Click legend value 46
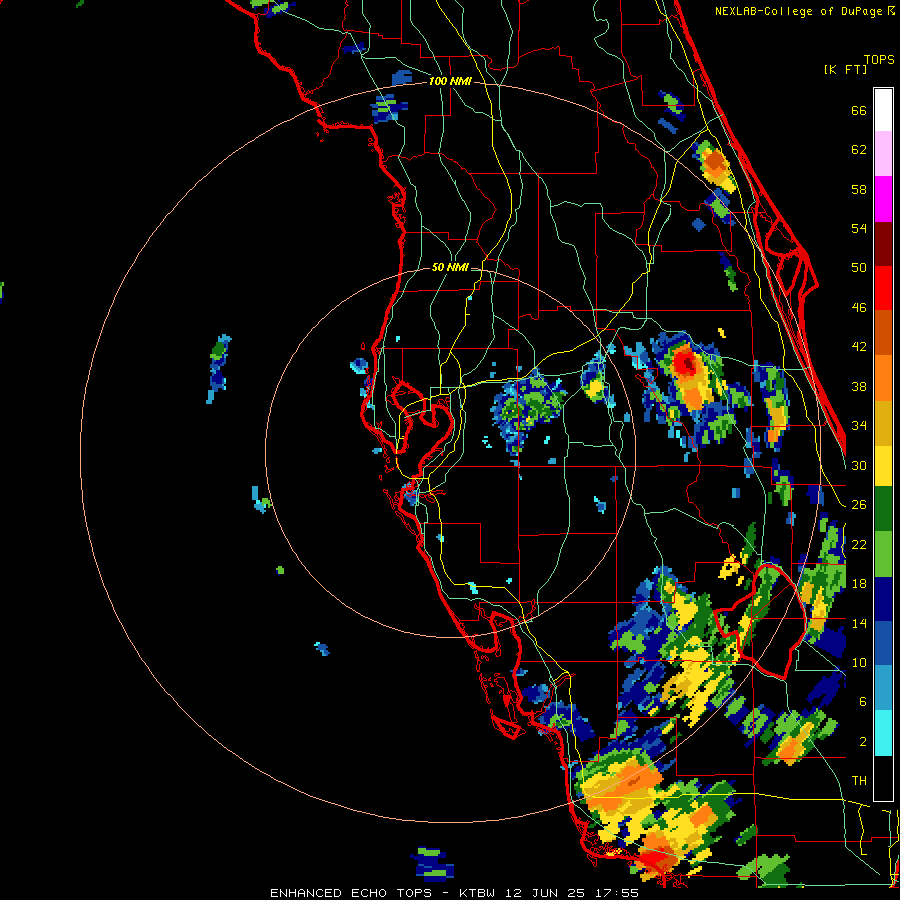Image resolution: width=900 pixels, height=900 pixels. pyautogui.click(x=859, y=308)
